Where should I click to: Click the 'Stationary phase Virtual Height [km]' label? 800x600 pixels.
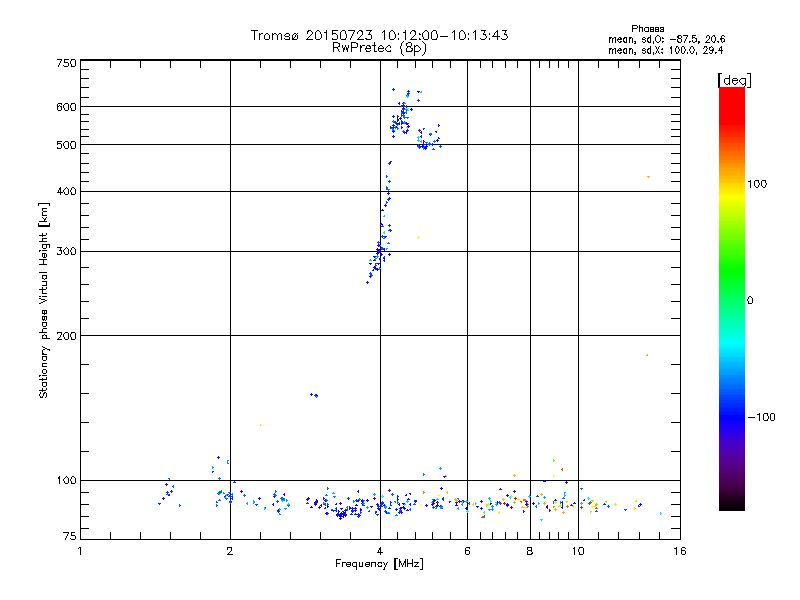[x=44, y=301]
